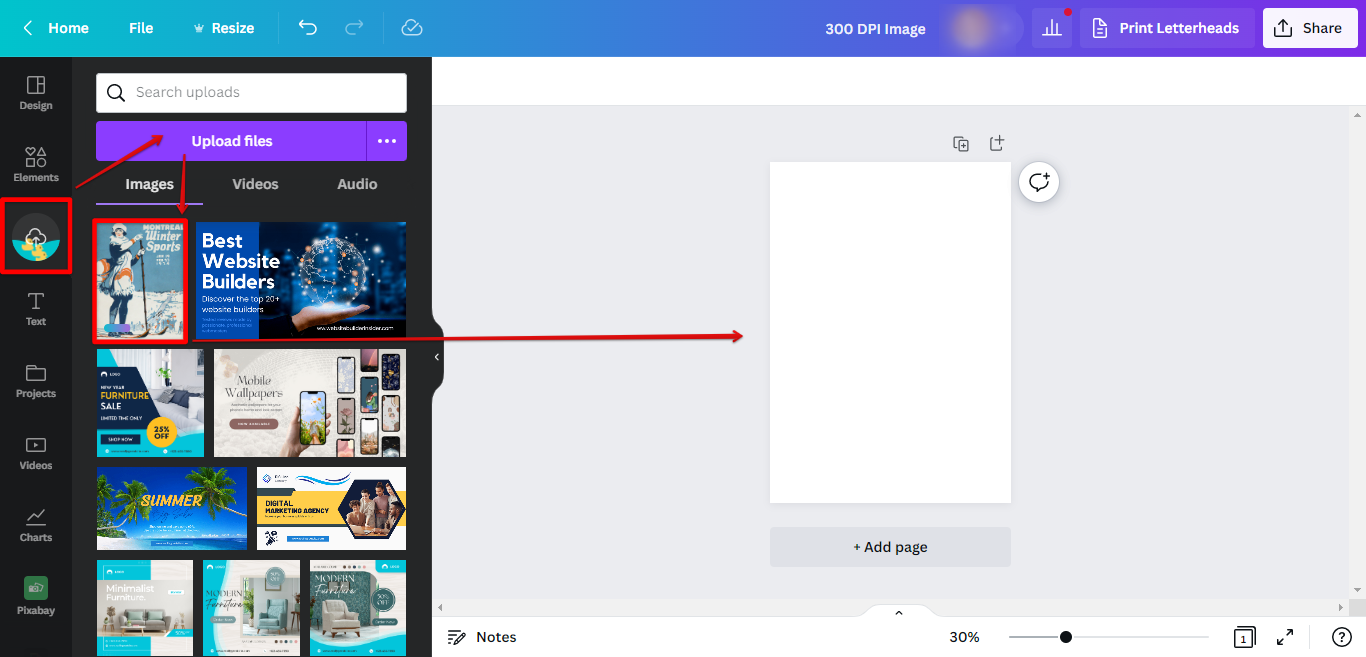Click the redo arrow

[x=354, y=28]
